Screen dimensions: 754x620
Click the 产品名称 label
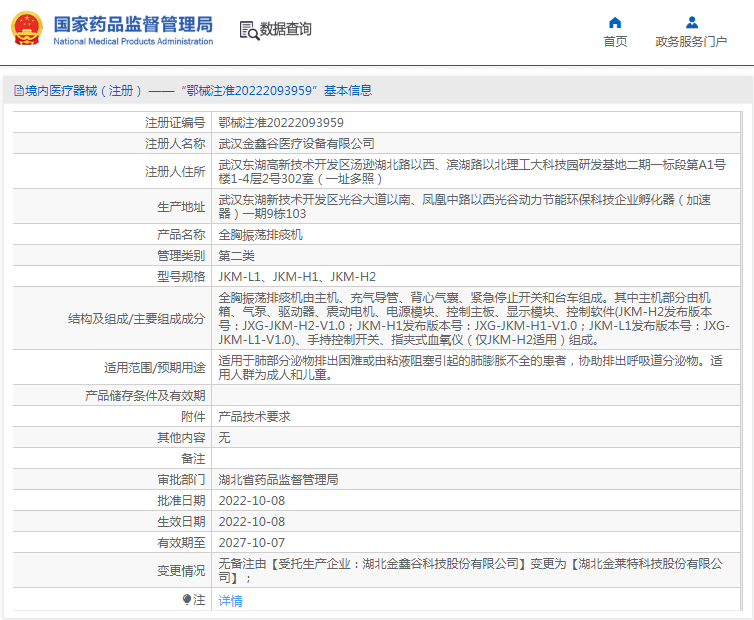coord(181,235)
